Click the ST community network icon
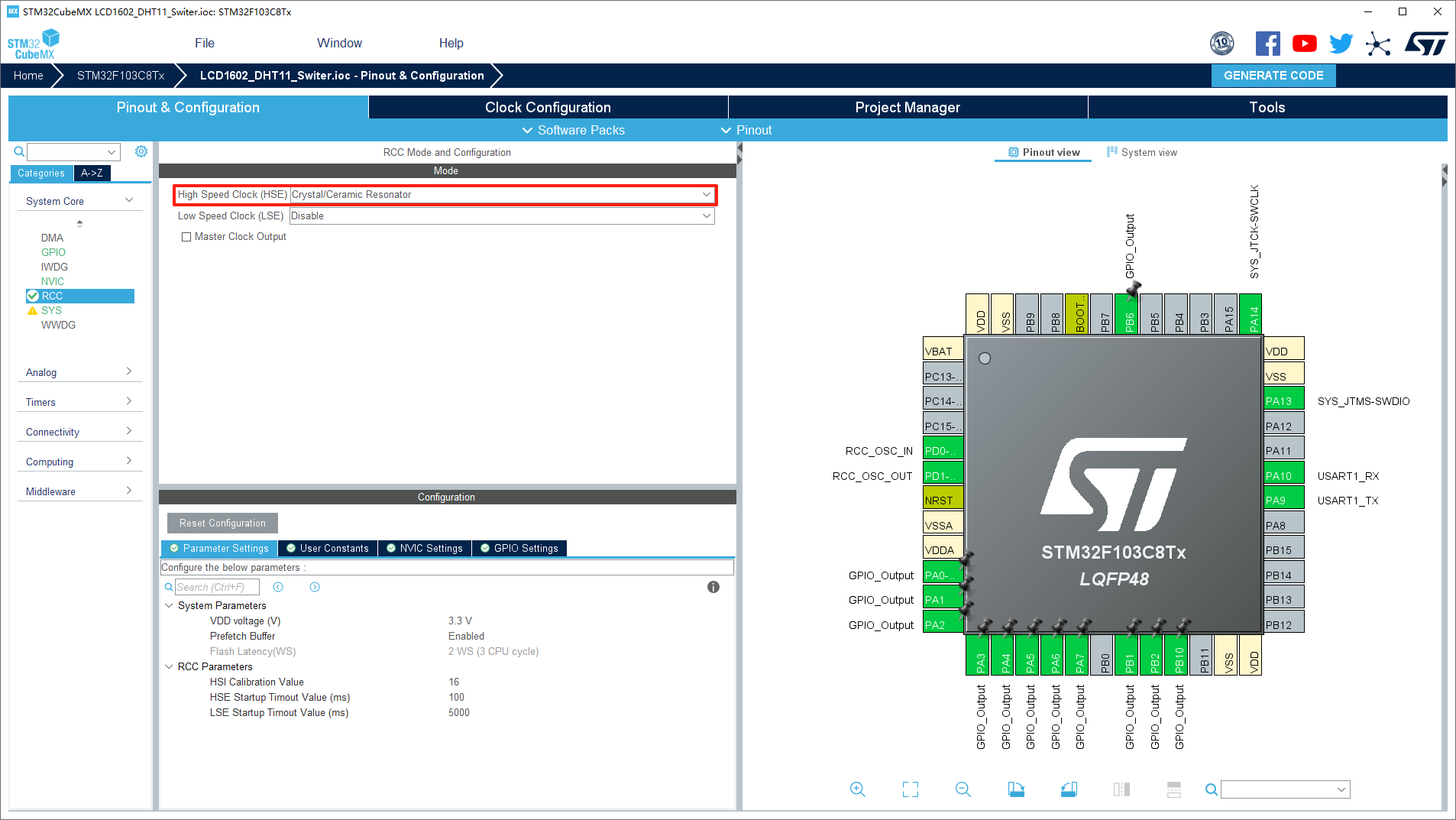Screen dimensions: 1456x820 tap(1378, 44)
